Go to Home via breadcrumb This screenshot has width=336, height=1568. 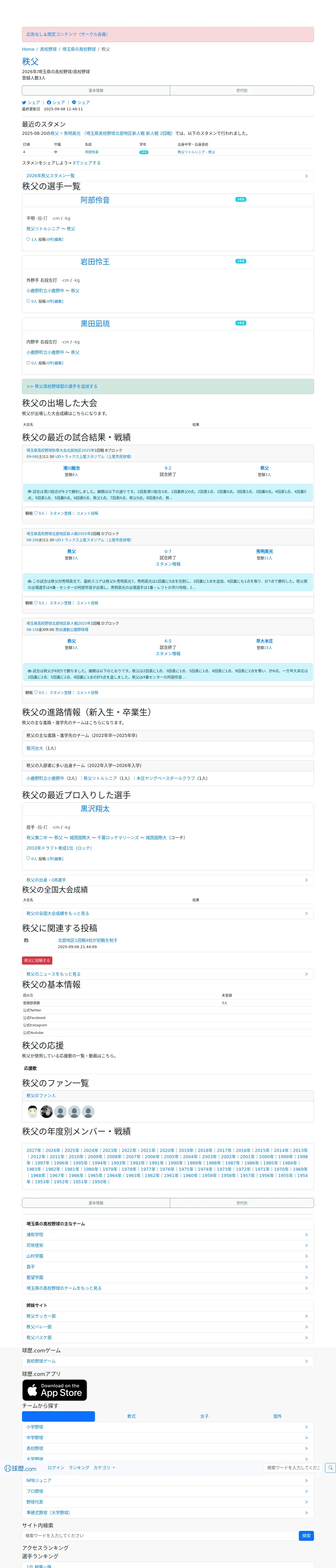point(28,49)
